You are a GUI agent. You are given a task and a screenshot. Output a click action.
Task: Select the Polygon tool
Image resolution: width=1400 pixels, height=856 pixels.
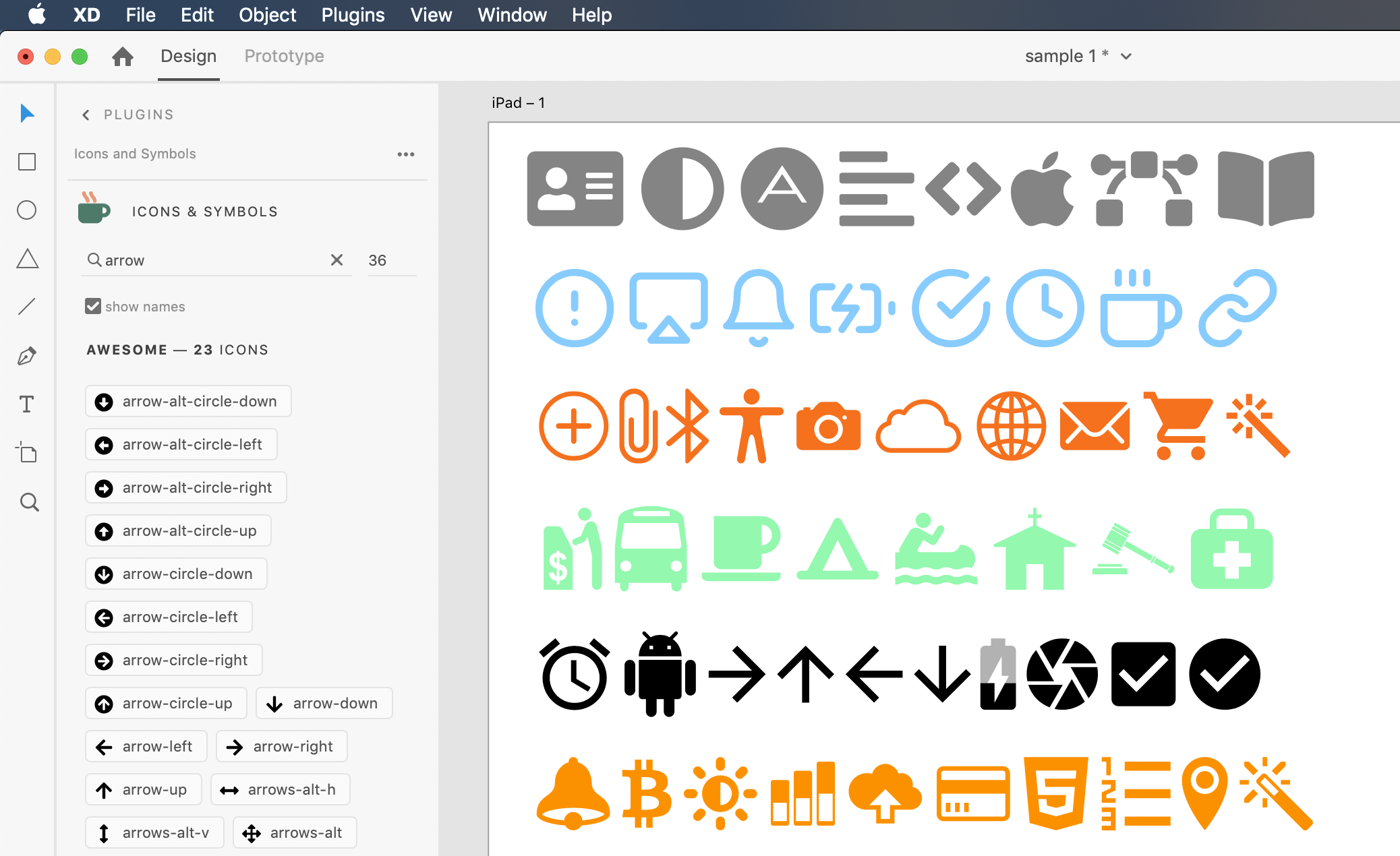click(26, 259)
